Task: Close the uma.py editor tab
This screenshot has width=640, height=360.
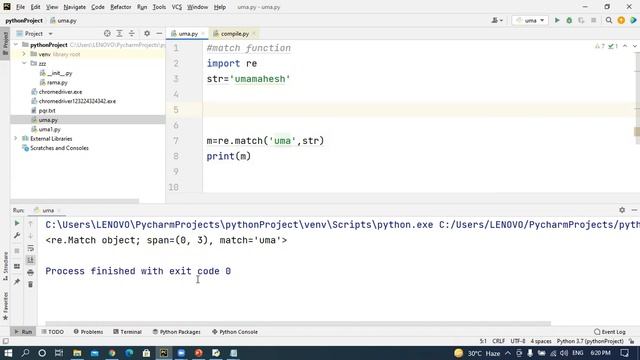Action: click(x=203, y=34)
